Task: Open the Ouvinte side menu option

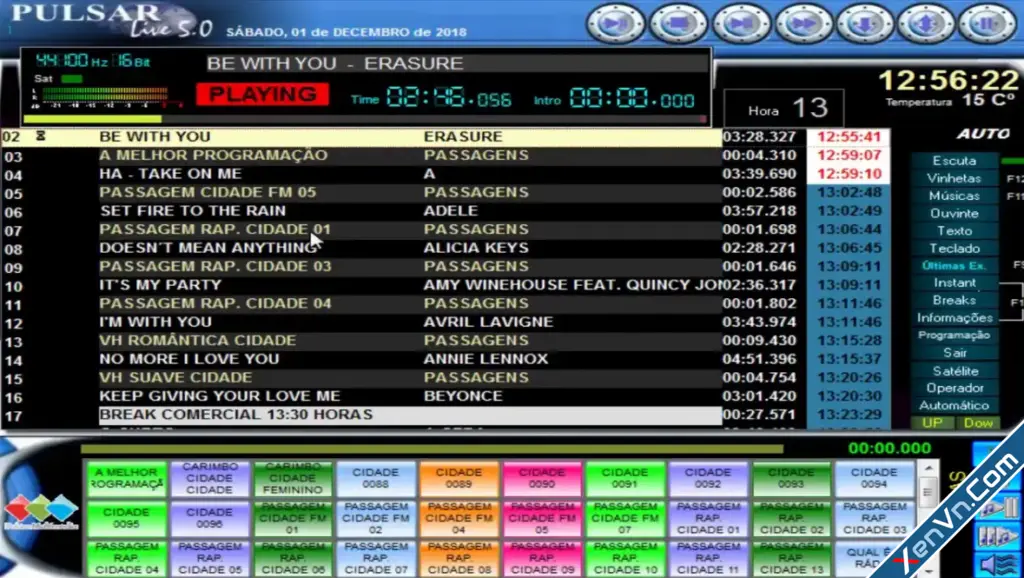Action: (x=954, y=214)
